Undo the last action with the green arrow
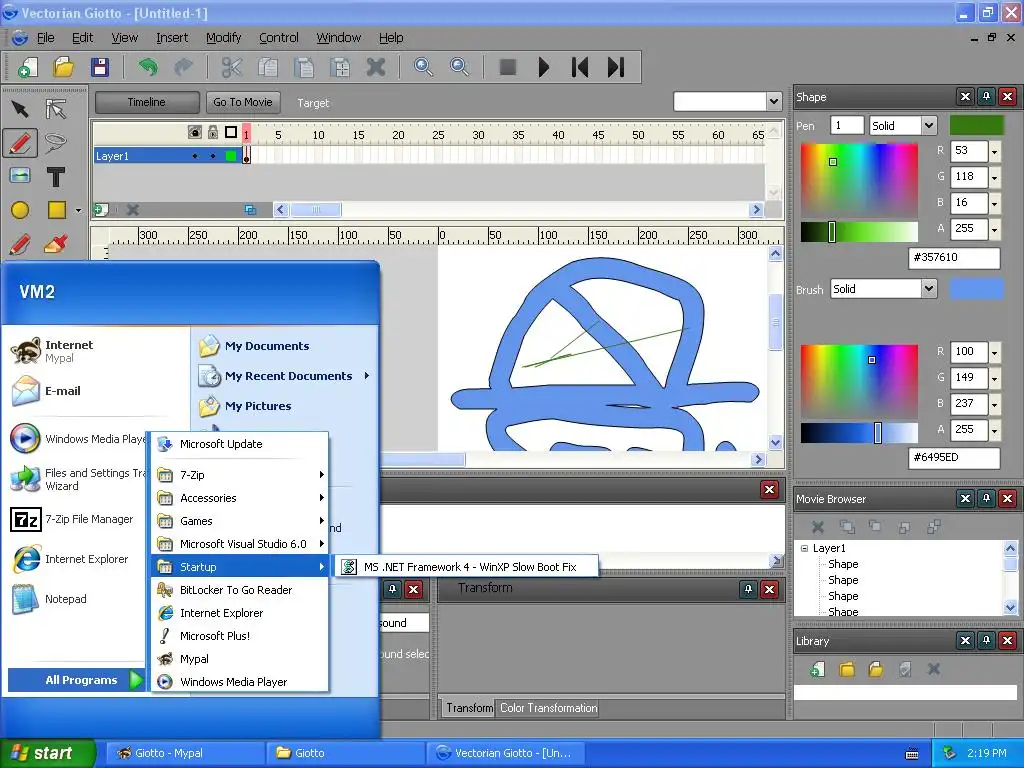 pyautogui.click(x=148, y=67)
